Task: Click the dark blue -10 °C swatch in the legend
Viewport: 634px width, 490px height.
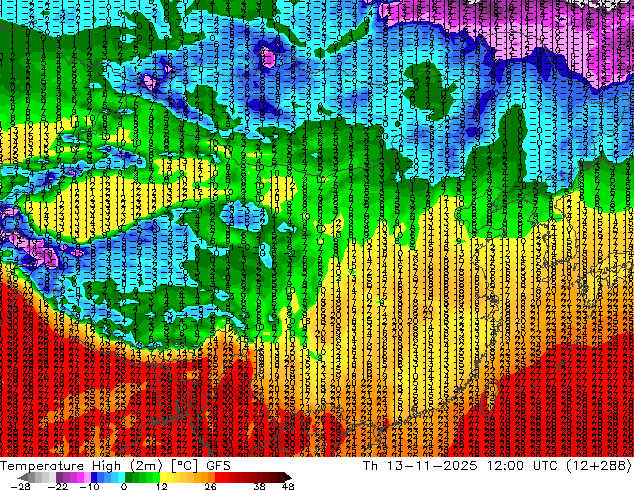Action: [x=94, y=477]
